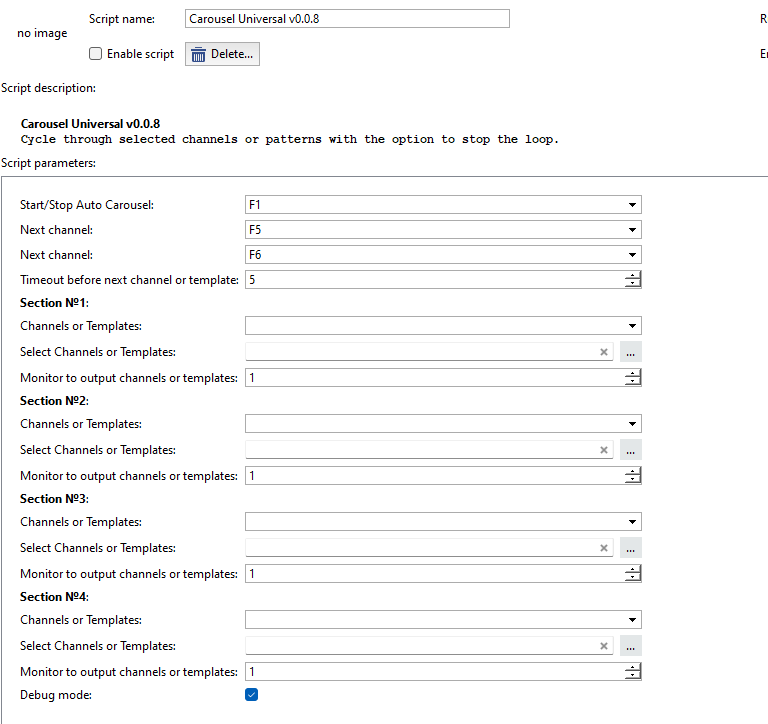Click the 'Script parameters:' label
768x724 pixels.
pos(48,163)
